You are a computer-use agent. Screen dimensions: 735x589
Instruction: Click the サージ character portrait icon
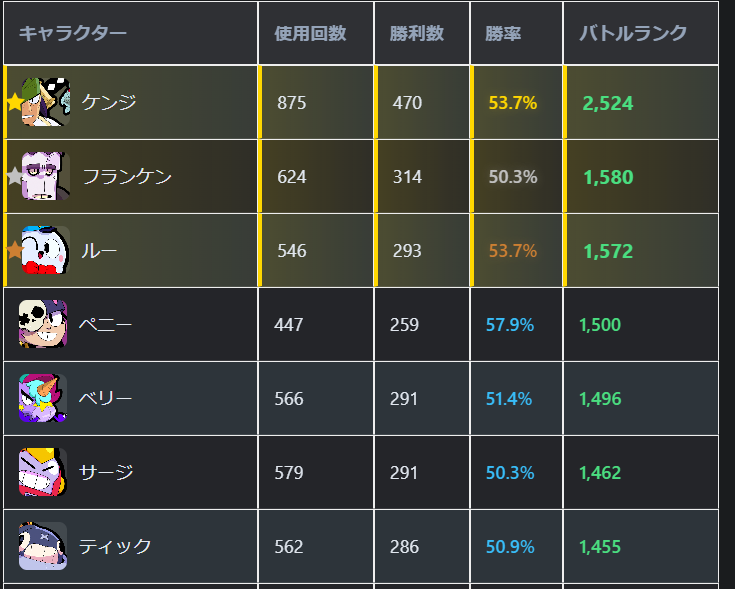(x=43, y=472)
